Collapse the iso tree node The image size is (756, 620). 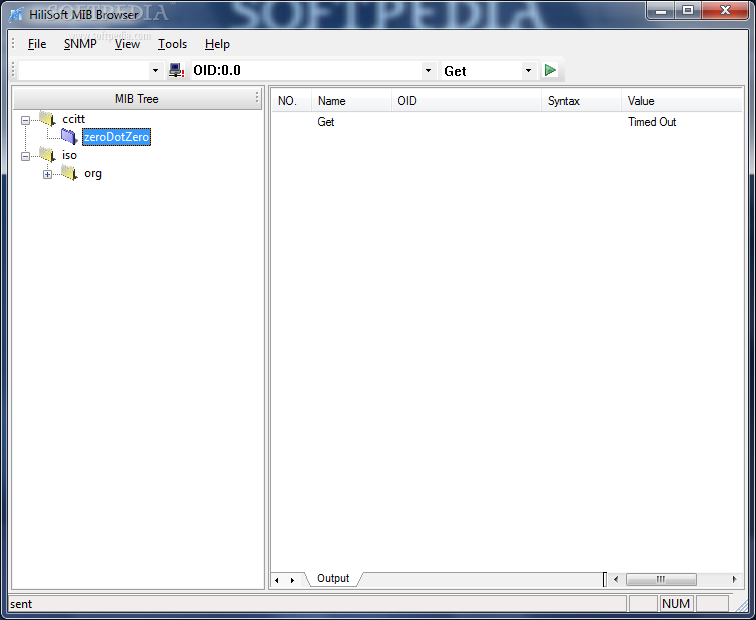pos(26,156)
